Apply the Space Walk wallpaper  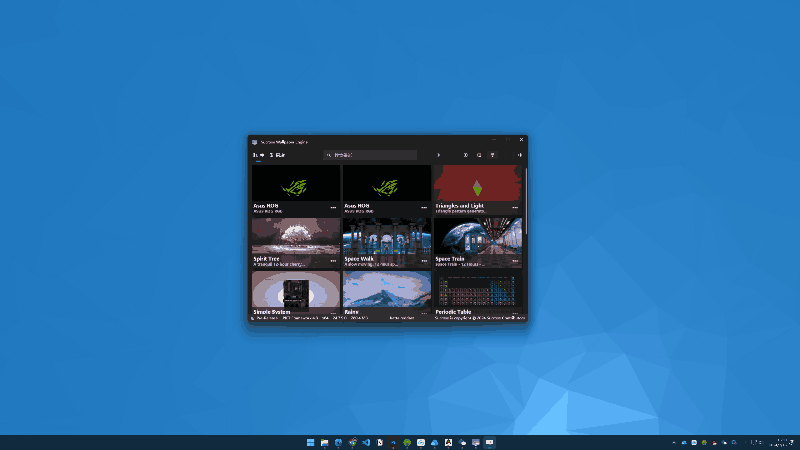386,236
